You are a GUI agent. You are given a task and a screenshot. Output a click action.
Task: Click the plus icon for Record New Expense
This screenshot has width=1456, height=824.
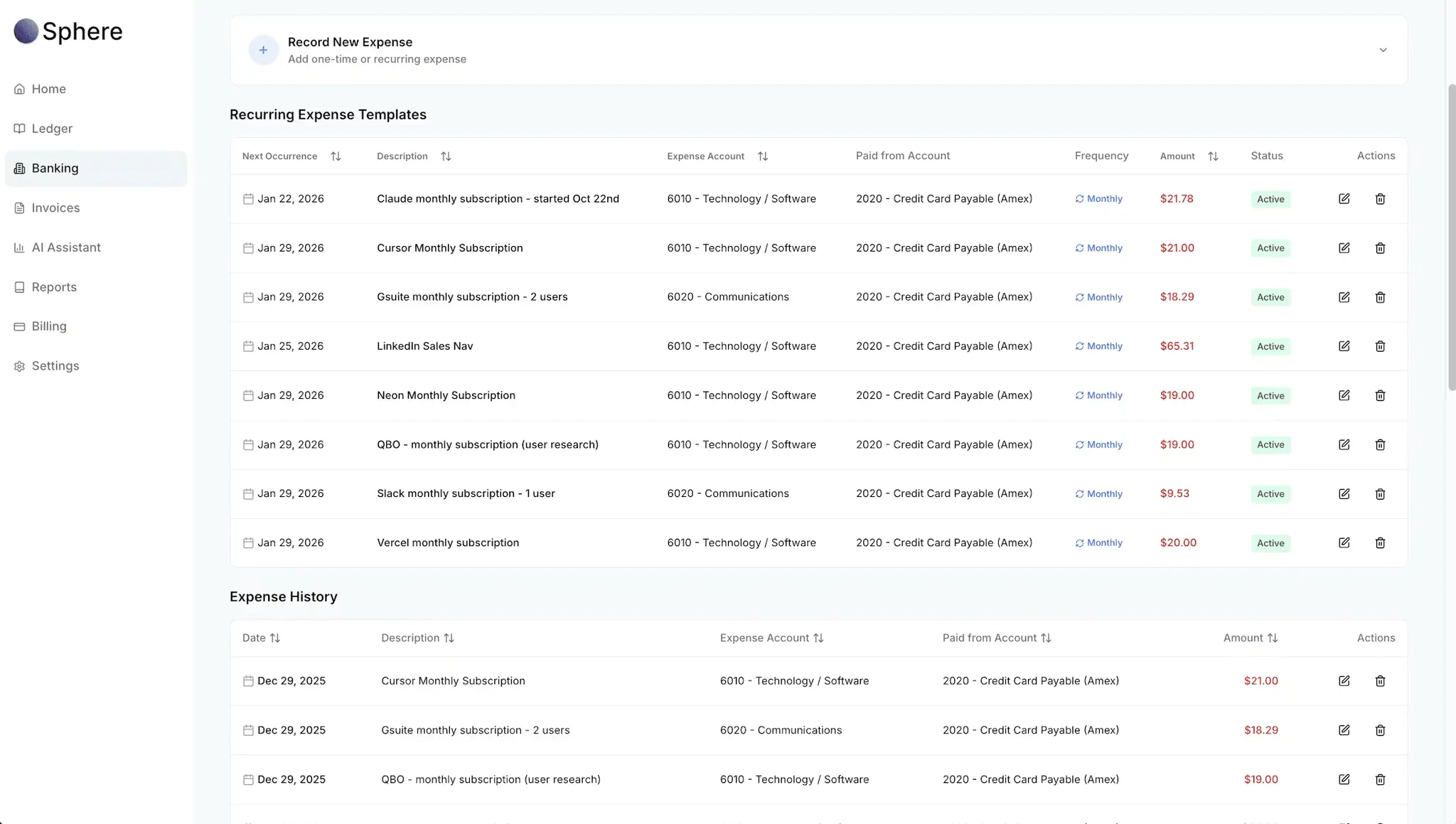(x=263, y=50)
